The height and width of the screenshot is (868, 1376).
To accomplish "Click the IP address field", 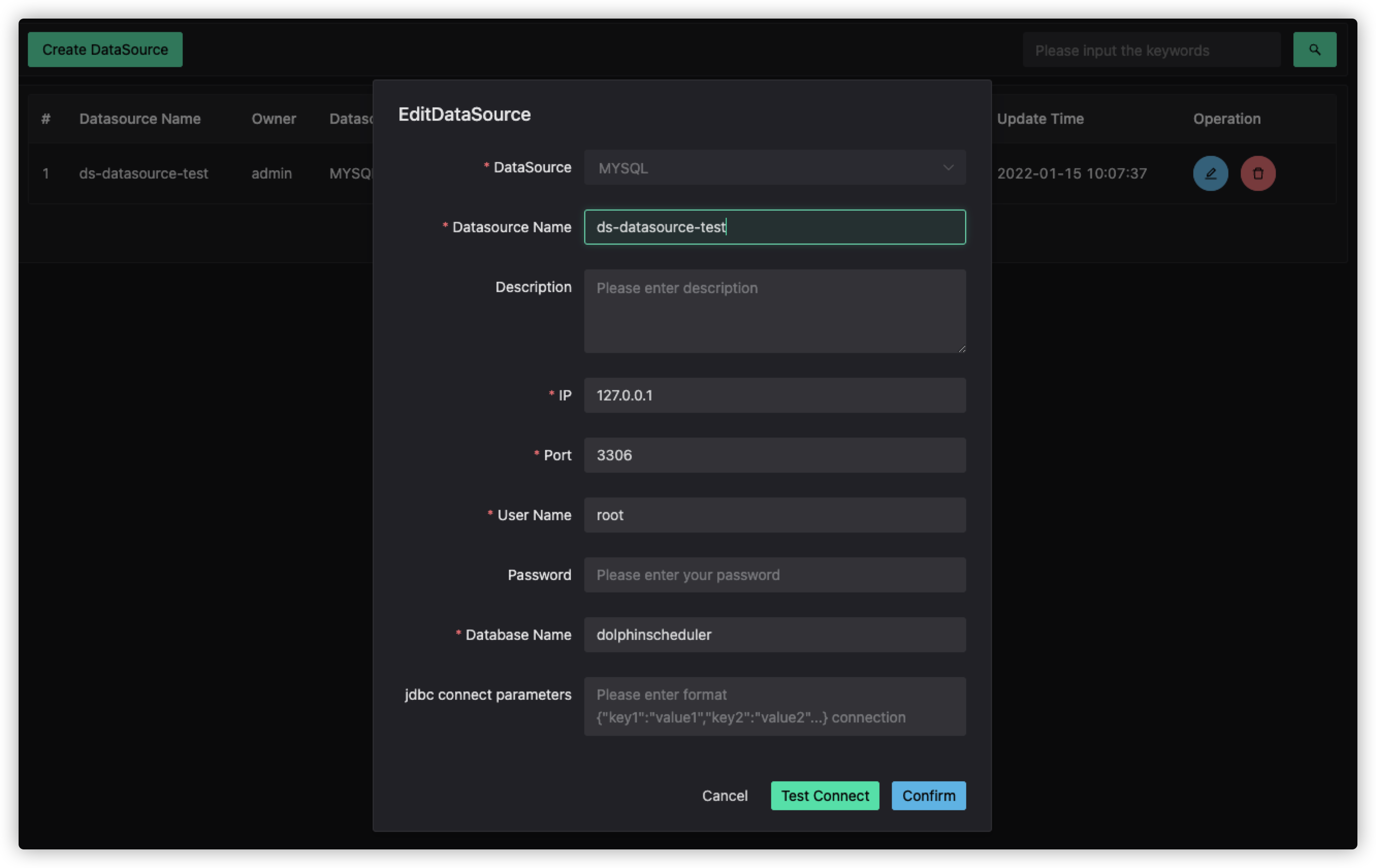I will tap(775, 395).
